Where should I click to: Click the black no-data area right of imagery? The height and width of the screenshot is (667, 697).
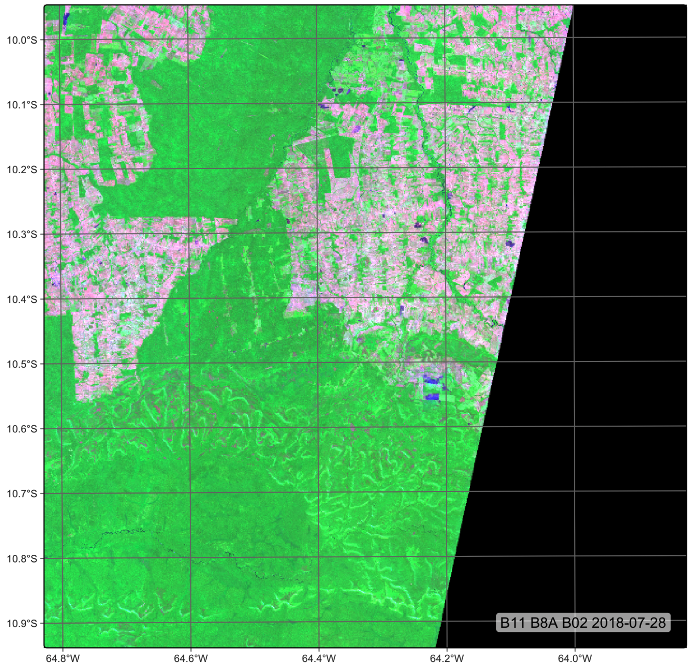[610, 300]
